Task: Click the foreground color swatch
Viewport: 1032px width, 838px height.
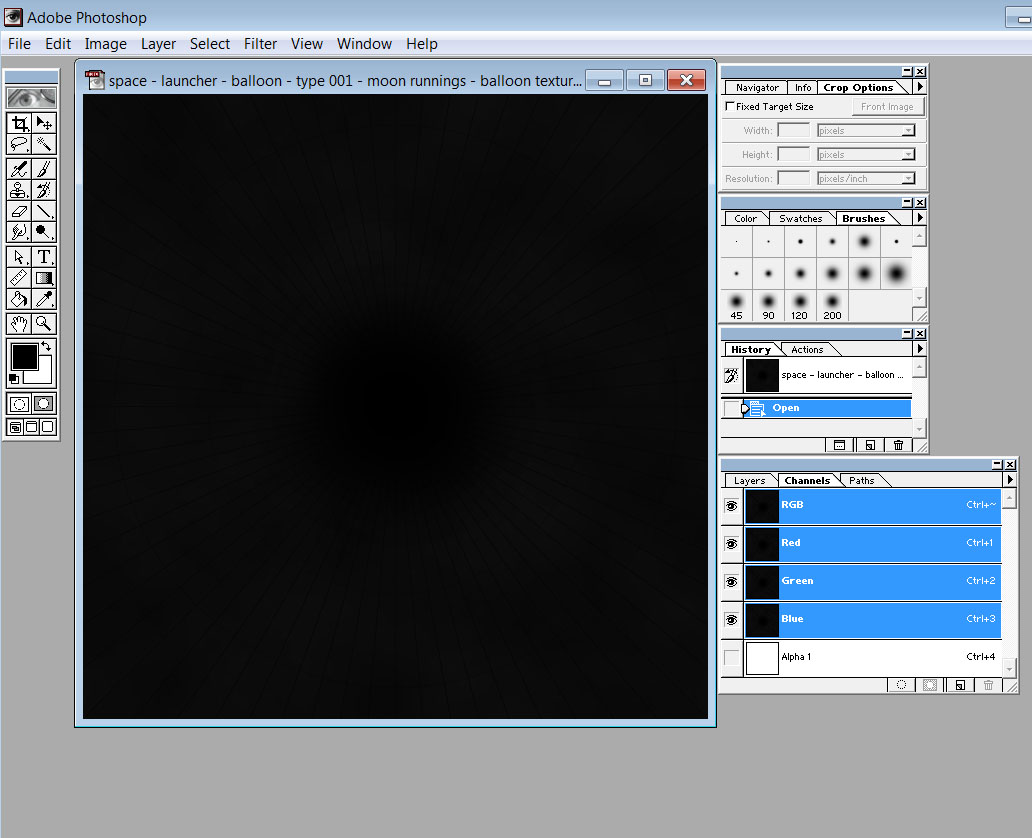Action: 24,356
